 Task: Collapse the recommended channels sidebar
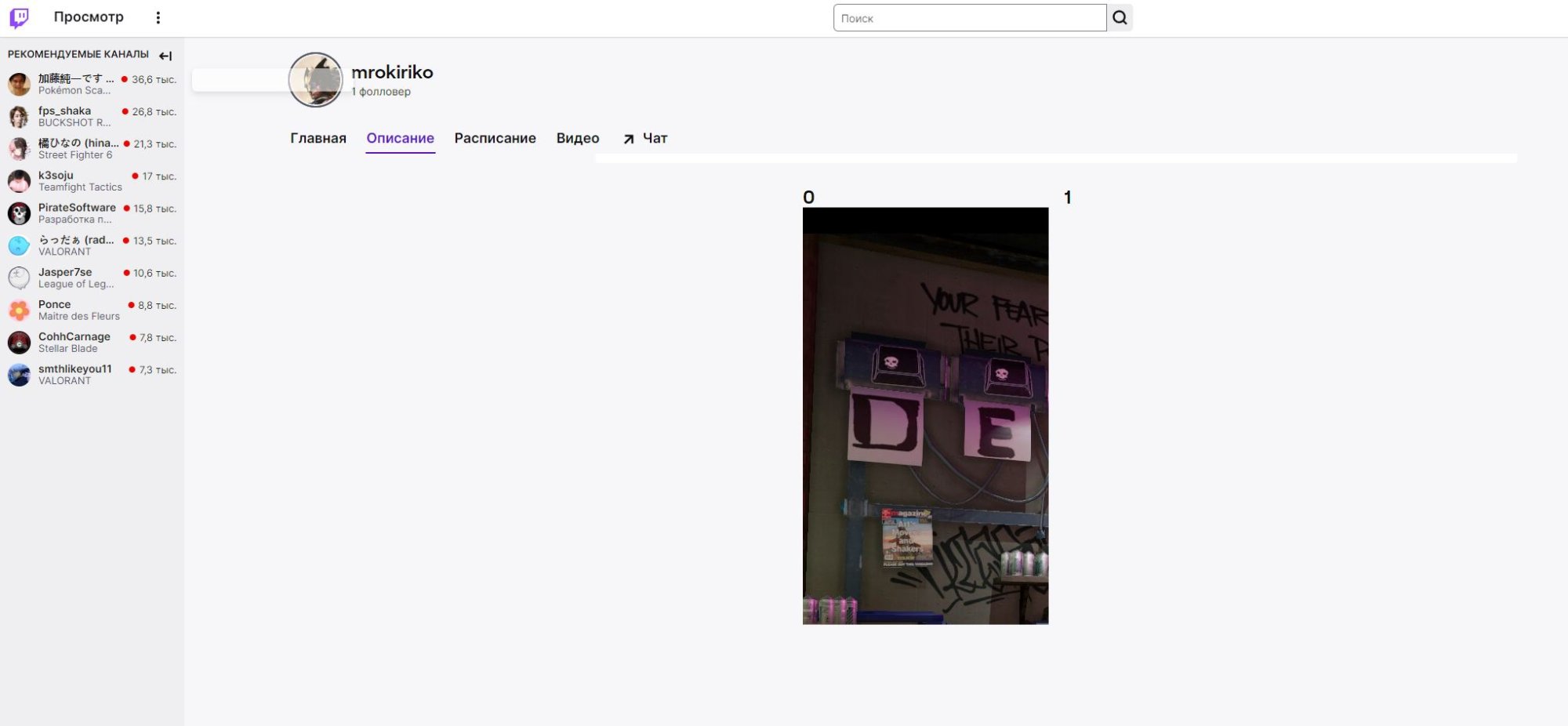click(165, 55)
